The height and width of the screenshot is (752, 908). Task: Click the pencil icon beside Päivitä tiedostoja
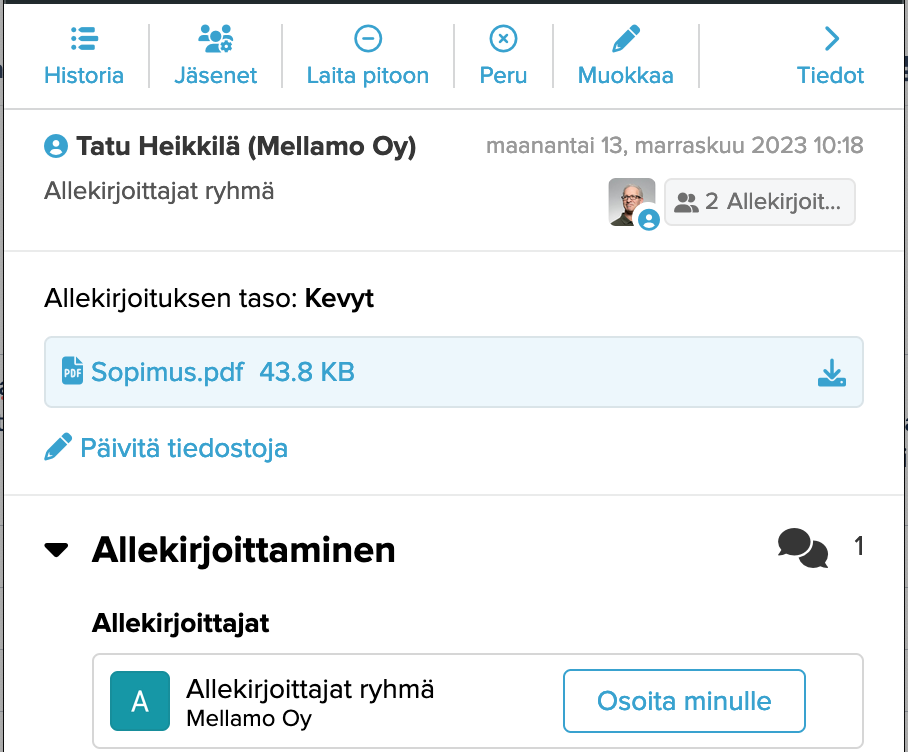(58, 447)
